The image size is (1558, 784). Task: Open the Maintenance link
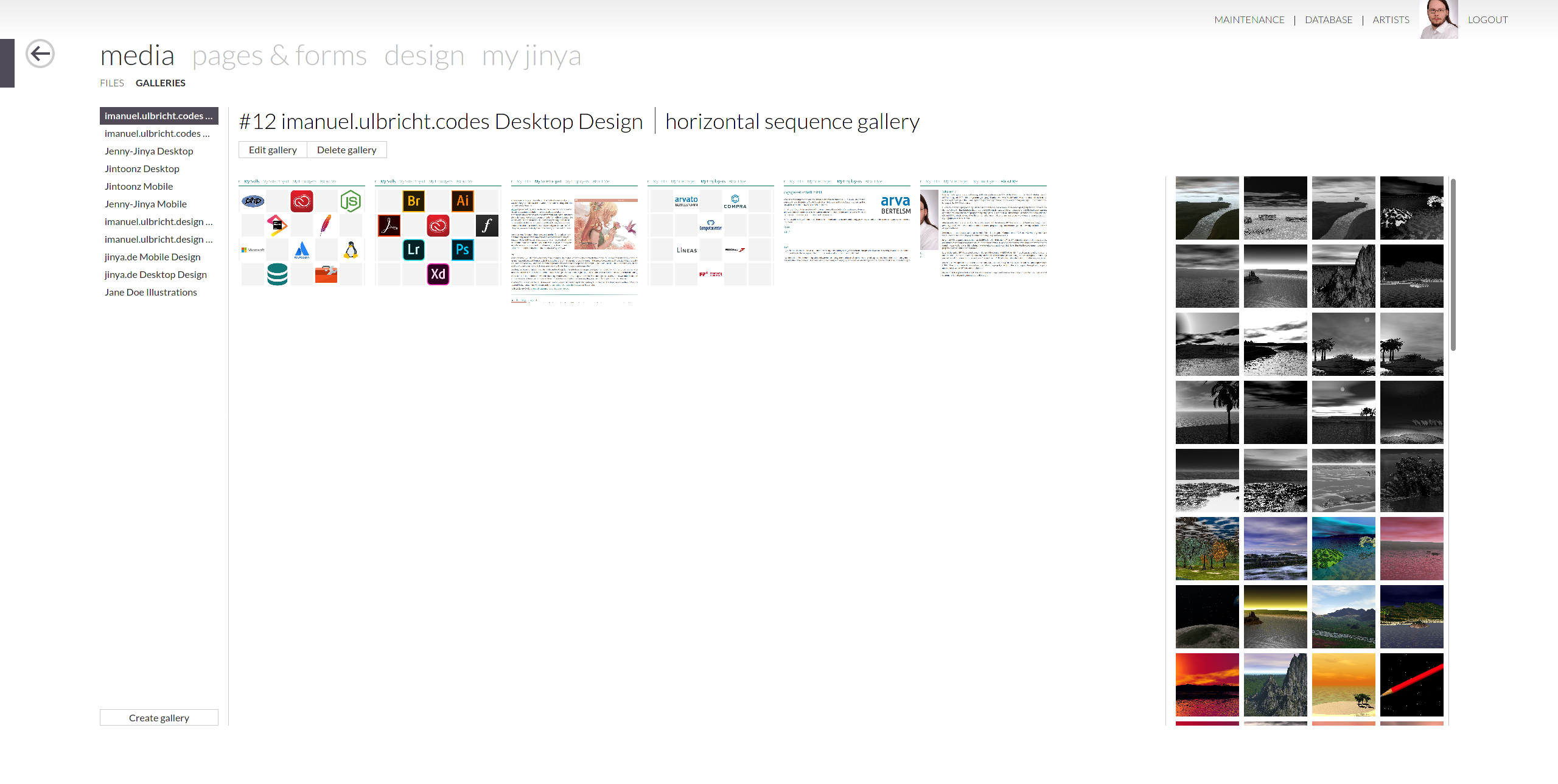point(1249,19)
